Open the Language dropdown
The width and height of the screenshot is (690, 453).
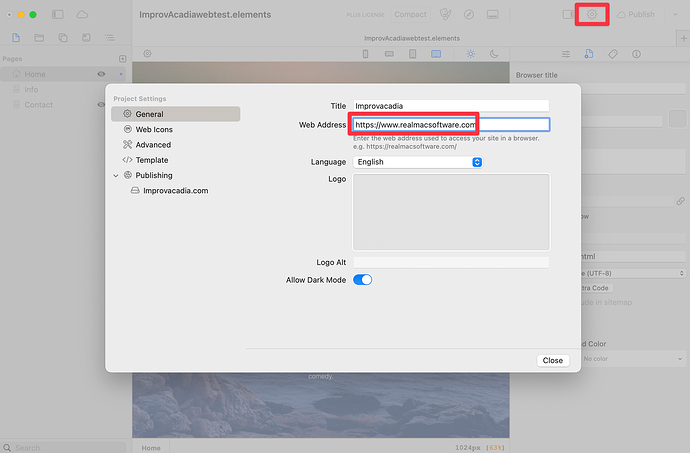(418, 162)
